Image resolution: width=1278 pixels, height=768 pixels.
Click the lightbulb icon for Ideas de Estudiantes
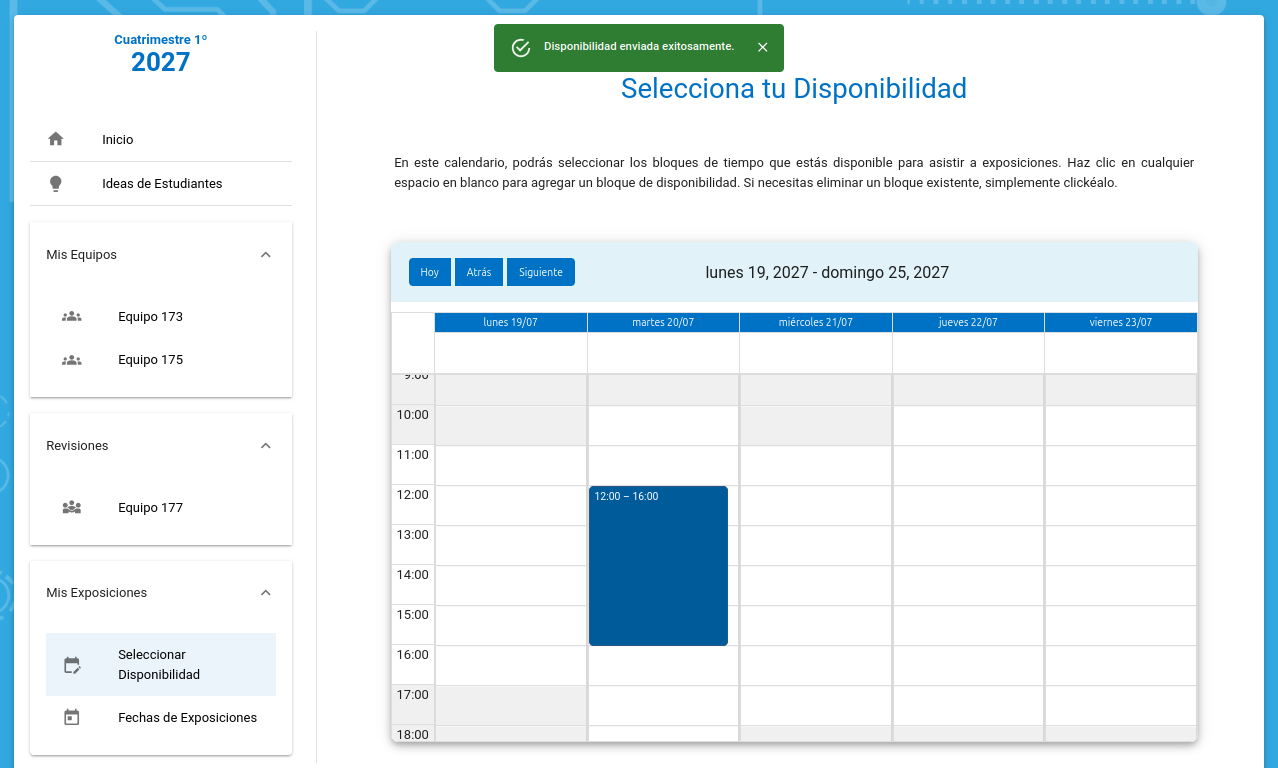[56, 184]
